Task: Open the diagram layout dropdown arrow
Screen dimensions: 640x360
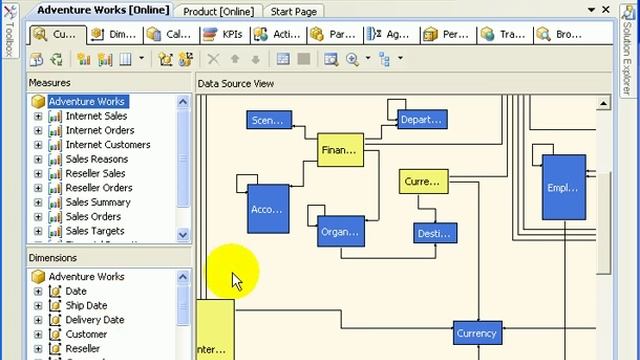Action: coord(400,58)
